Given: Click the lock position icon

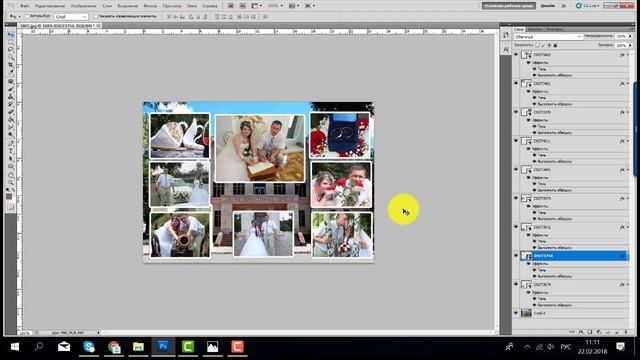Looking at the screenshot, I should click(x=549, y=45).
